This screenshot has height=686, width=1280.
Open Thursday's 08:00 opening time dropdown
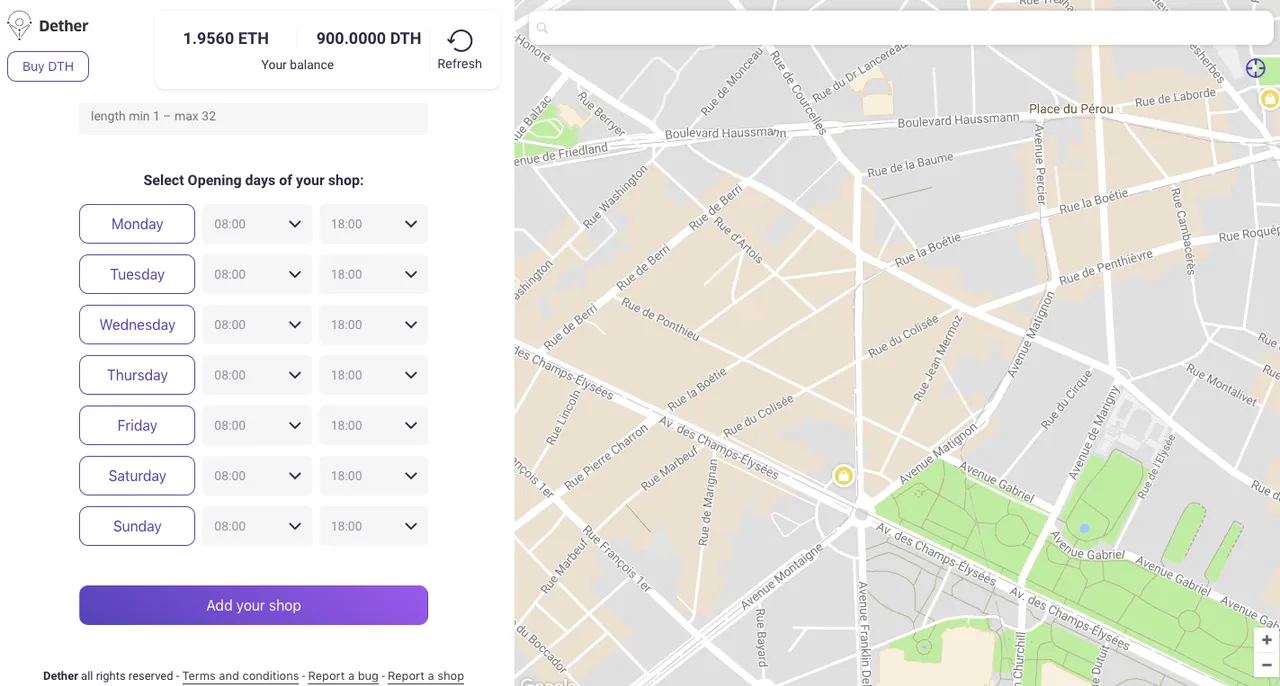[257, 375]
